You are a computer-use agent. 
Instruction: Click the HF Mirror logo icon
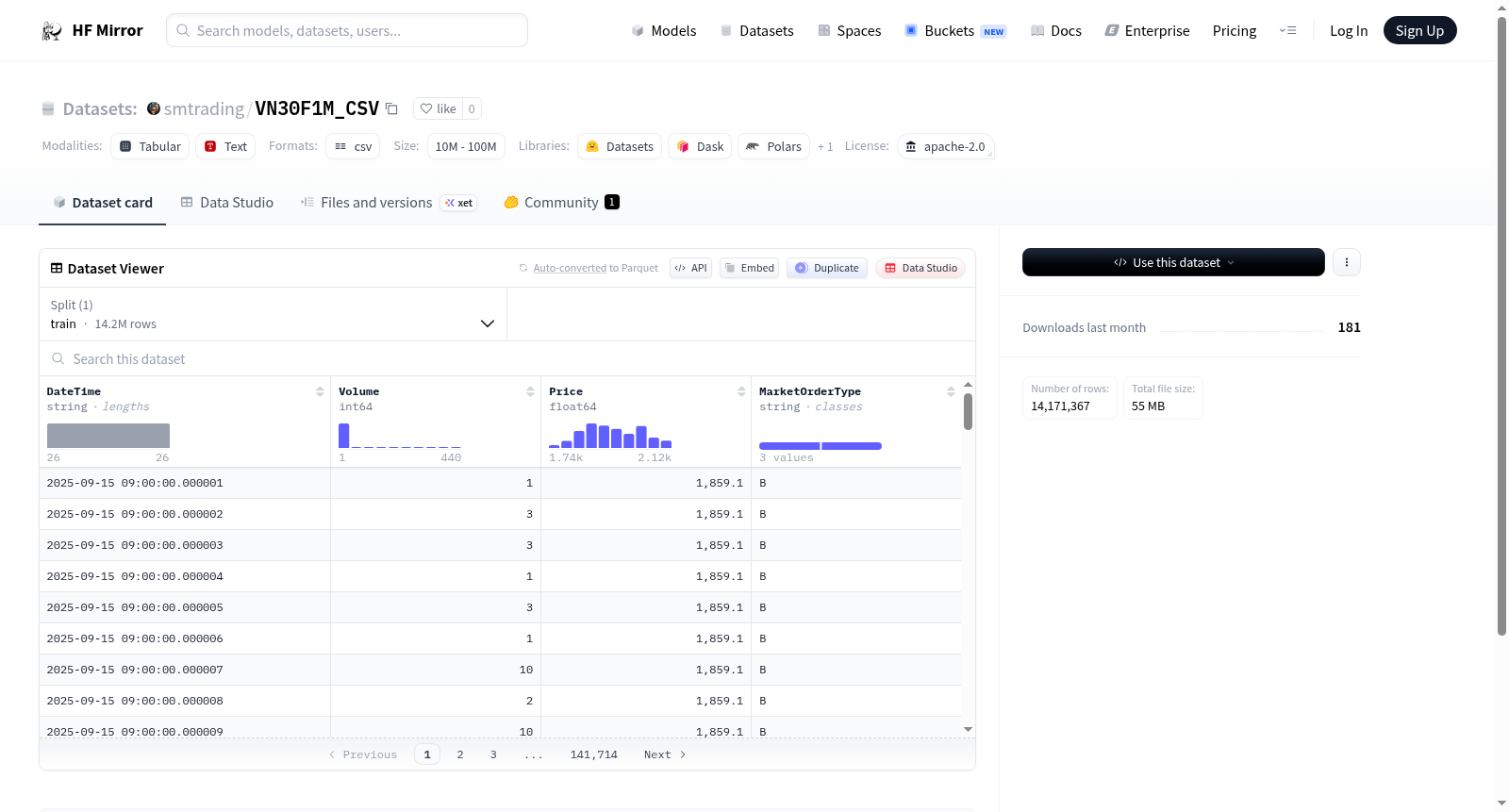point(52,31)
